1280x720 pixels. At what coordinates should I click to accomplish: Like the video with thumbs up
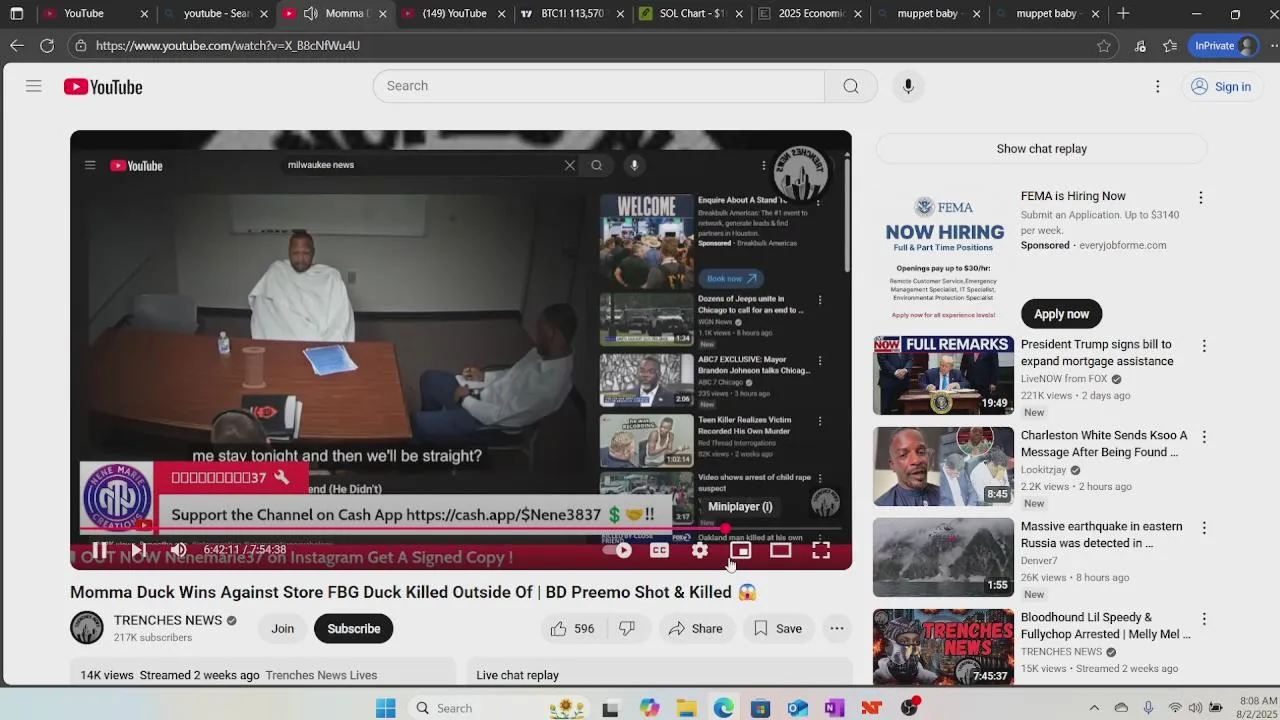[x=572, y=629]
